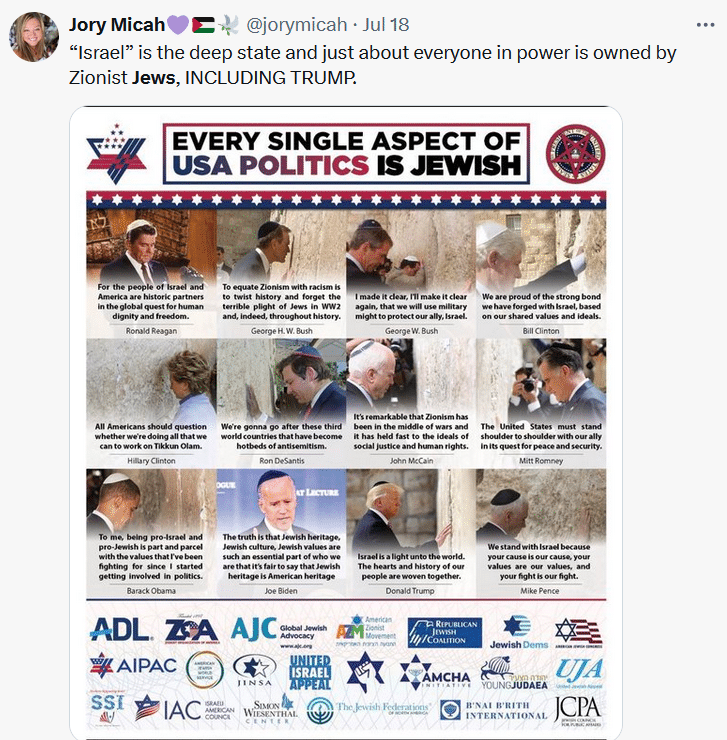Click the round red seal at image top right
The image size is (727, 740).
[575, 154]
